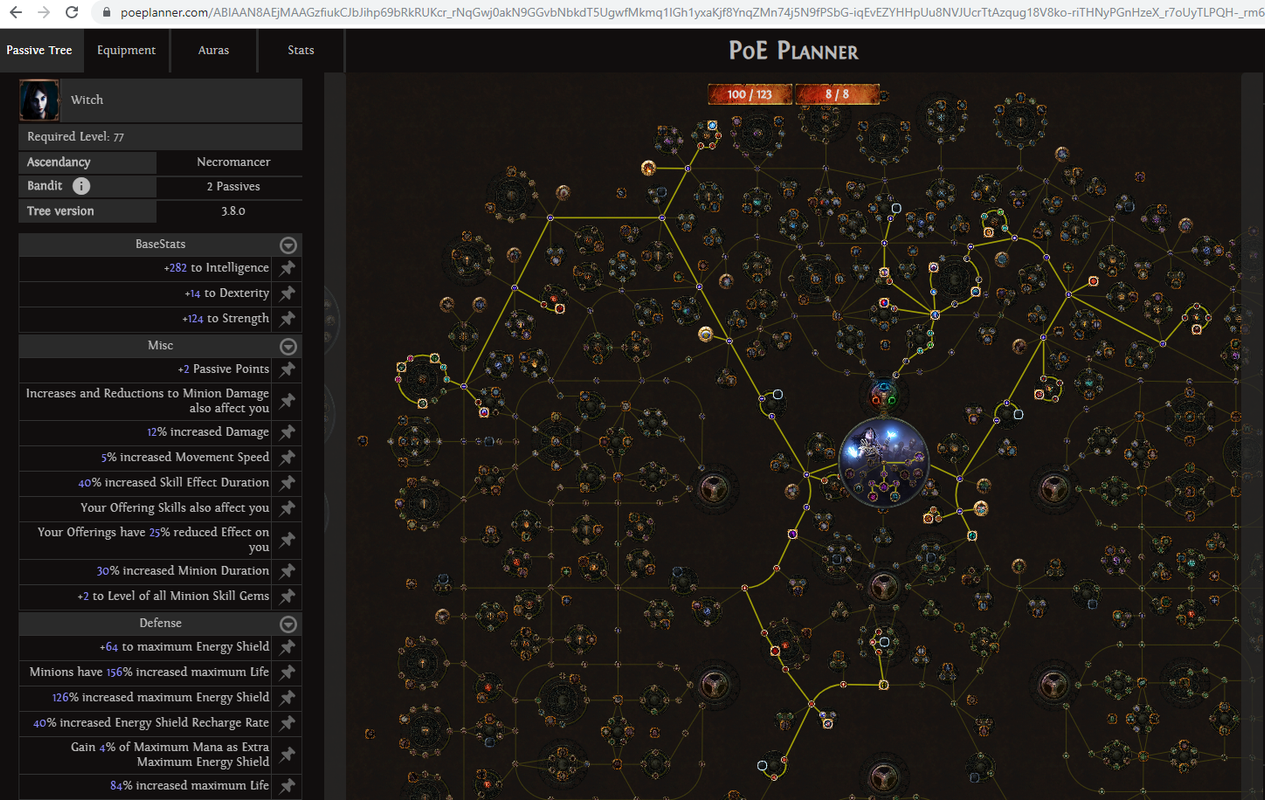Collapse the BaseStats section
Screen dimensions: 1265x800
288,245
